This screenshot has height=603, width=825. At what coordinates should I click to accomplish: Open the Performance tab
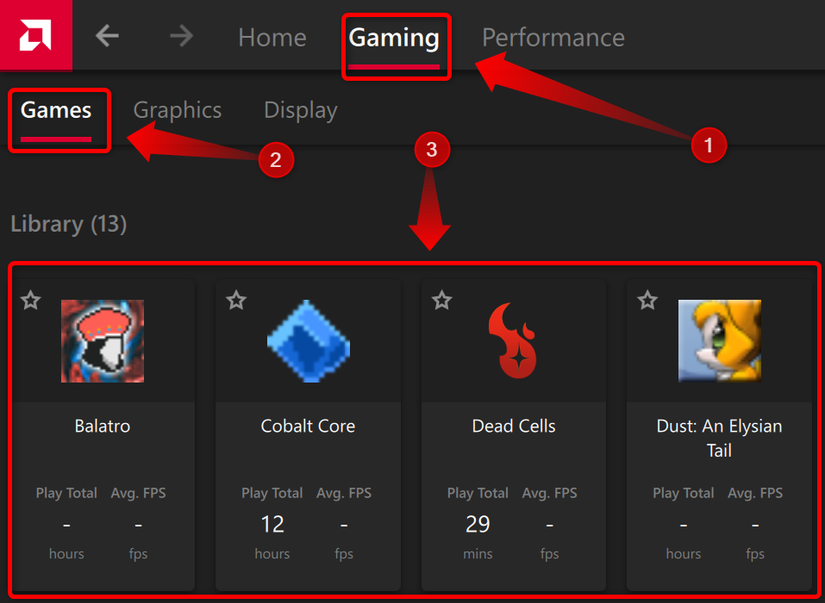tap(553, 38)
